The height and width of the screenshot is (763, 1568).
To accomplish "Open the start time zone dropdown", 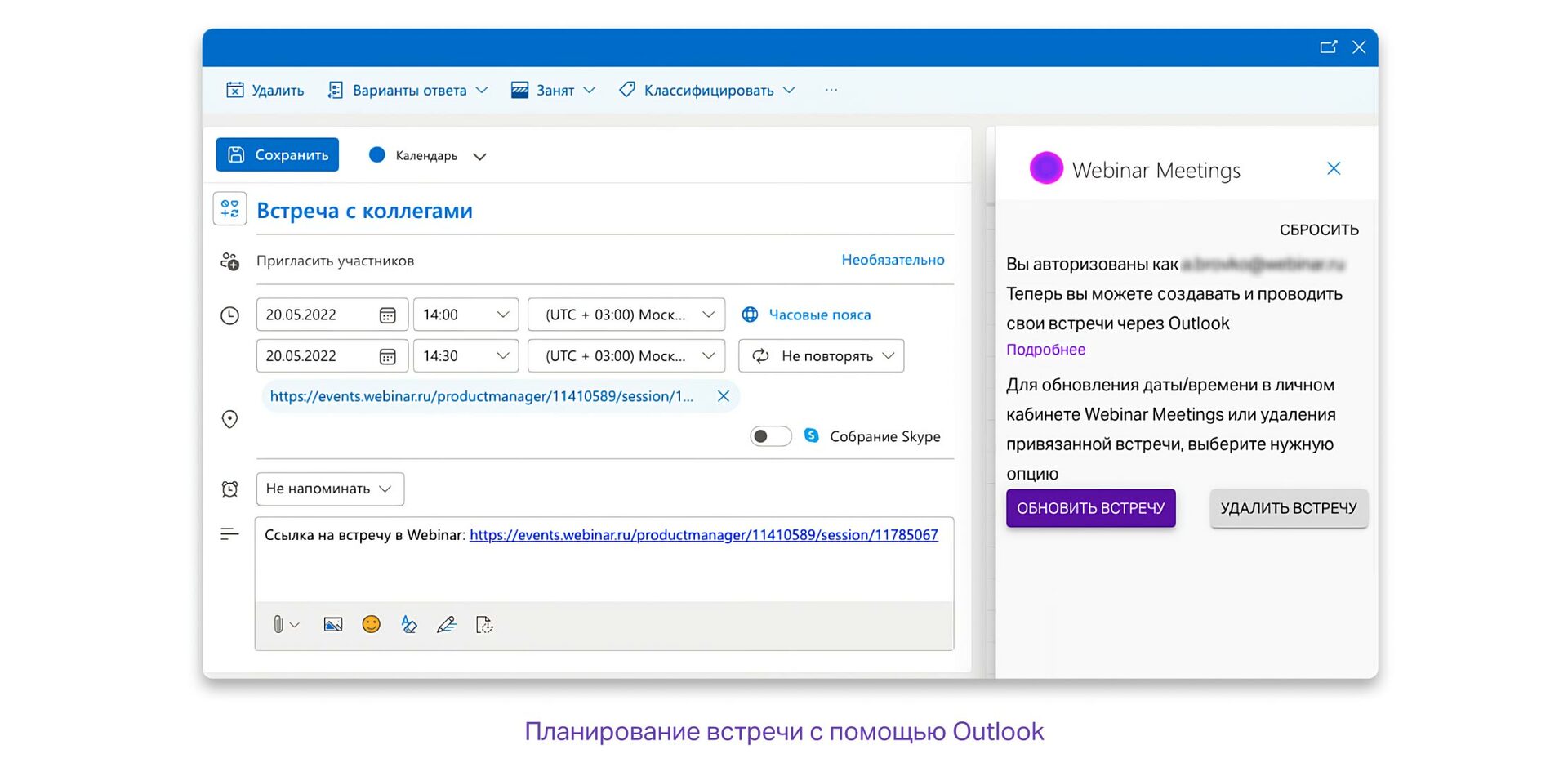I will (x=626, y=315).
